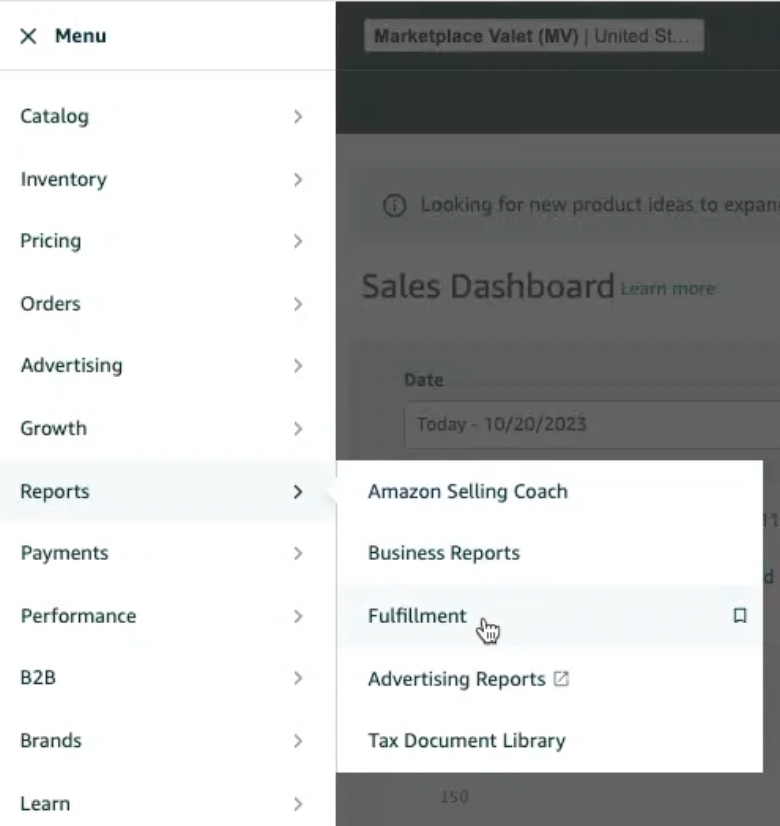Open Amazon Selling Coach report
The image size is (780, 826).
(x=467, y=492)
